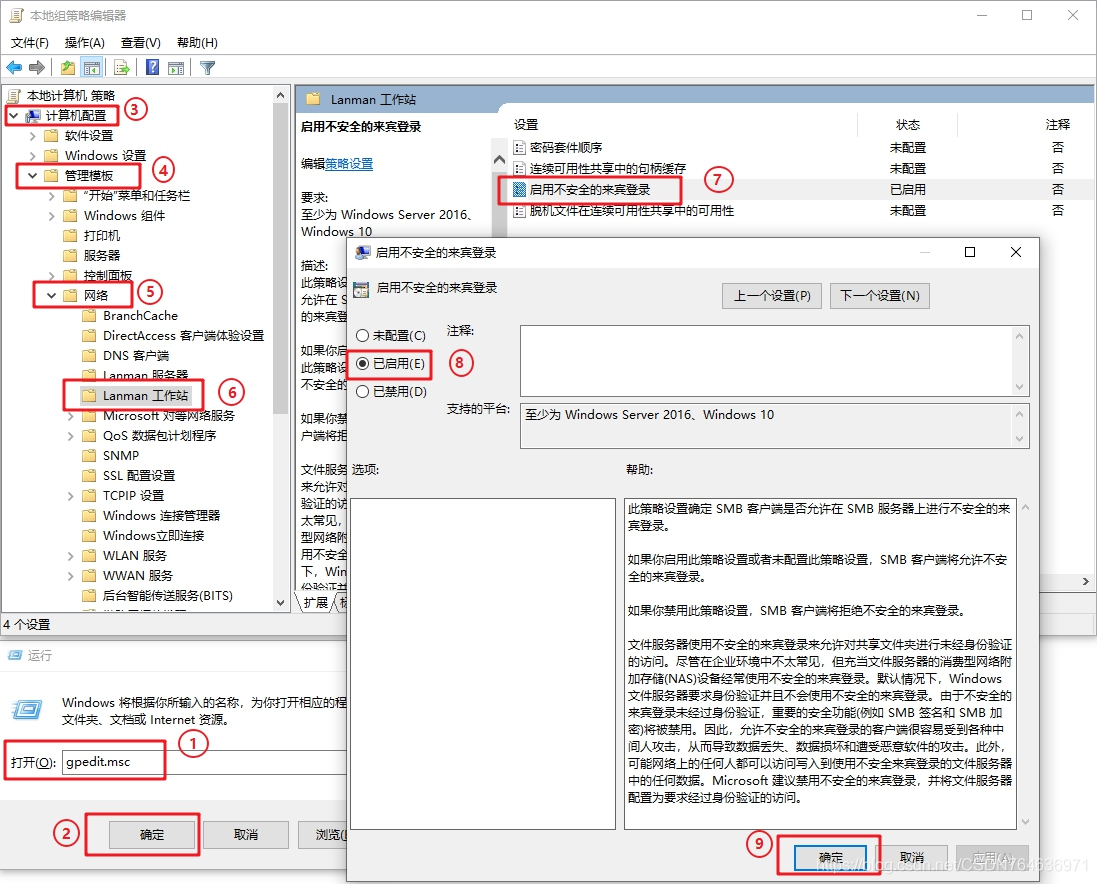Click the Filter funnel toolbar icon
Screen dimensions: 1097x884
[208, 67]
